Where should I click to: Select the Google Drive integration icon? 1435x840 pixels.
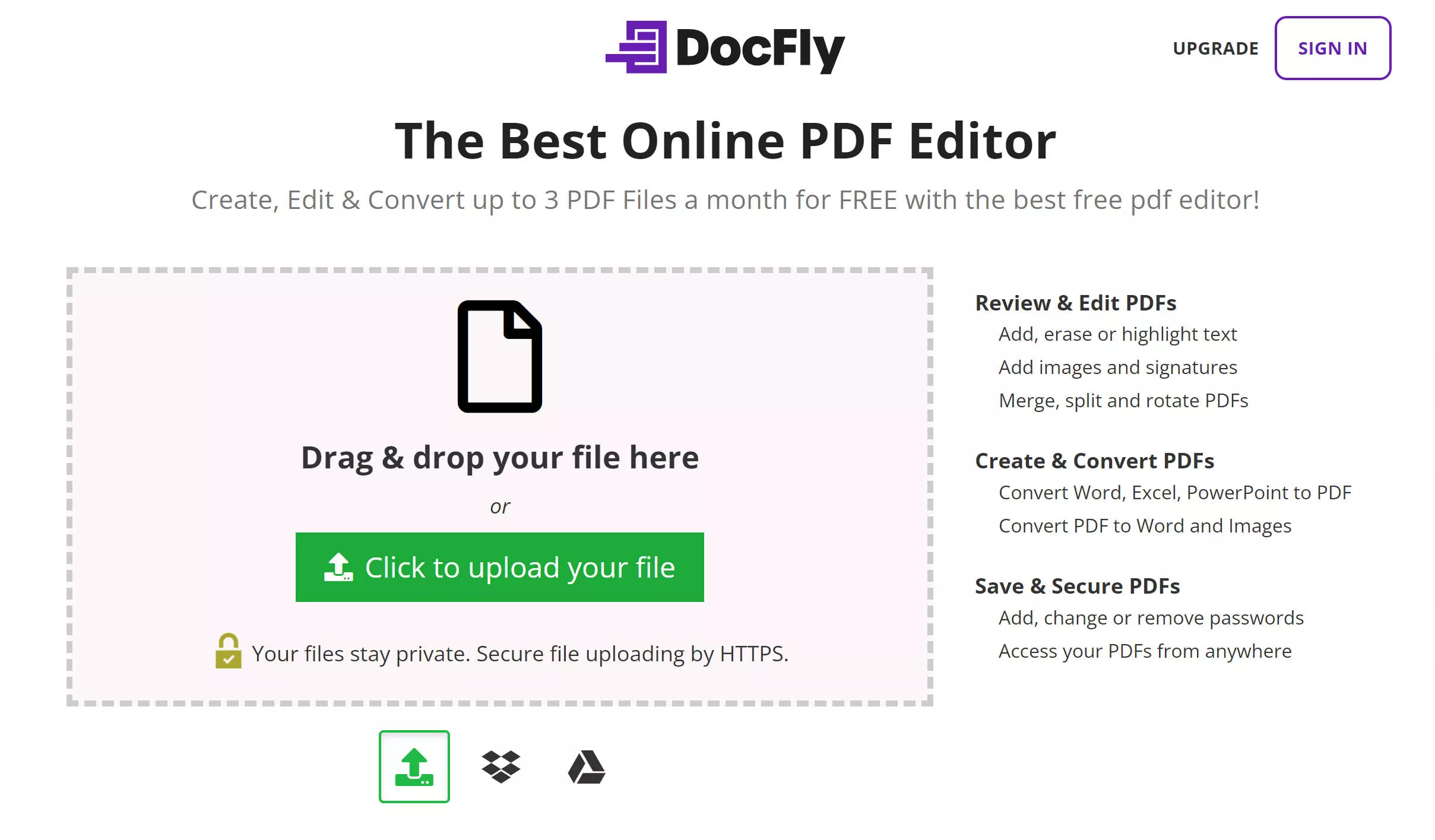(x=585, y=767)
